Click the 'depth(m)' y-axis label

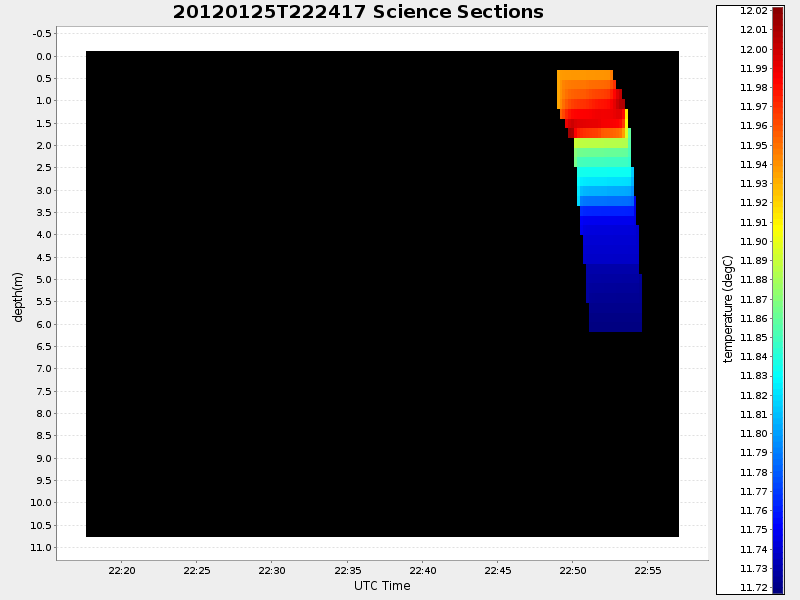pos(18,297)
